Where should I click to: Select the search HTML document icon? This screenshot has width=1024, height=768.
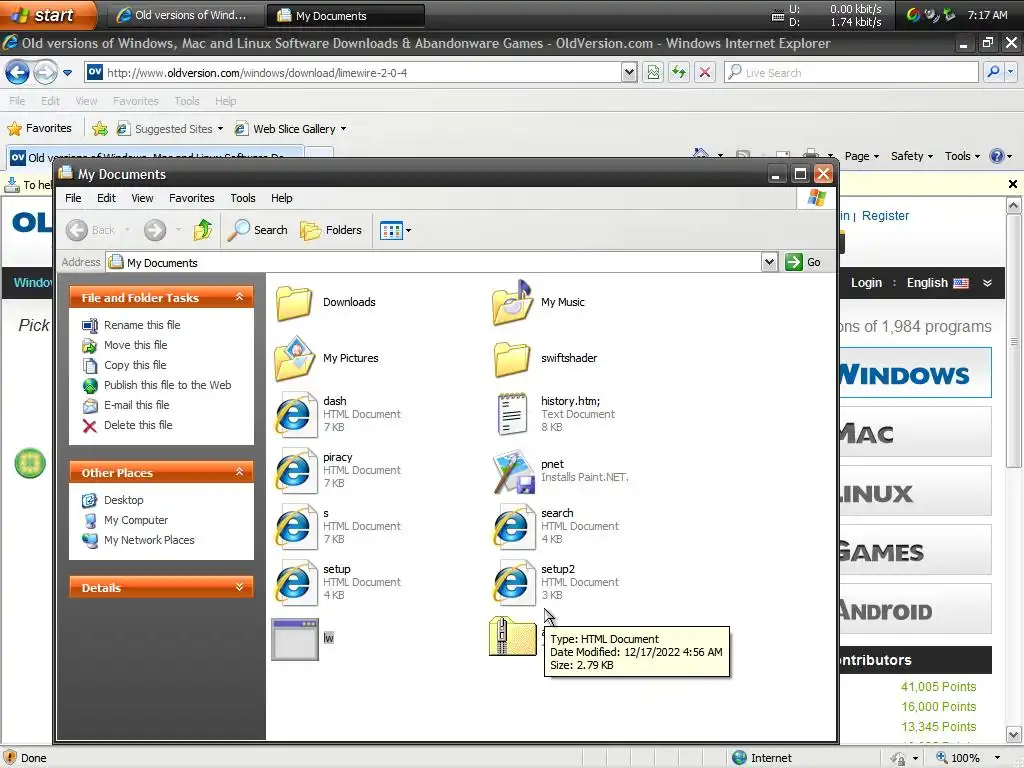pyautogui.click(x=513, y=526)
